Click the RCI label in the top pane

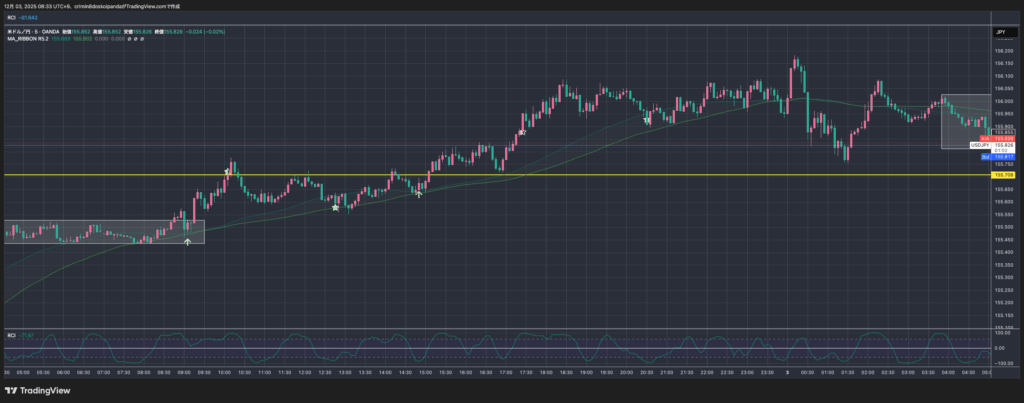point(11,18)
